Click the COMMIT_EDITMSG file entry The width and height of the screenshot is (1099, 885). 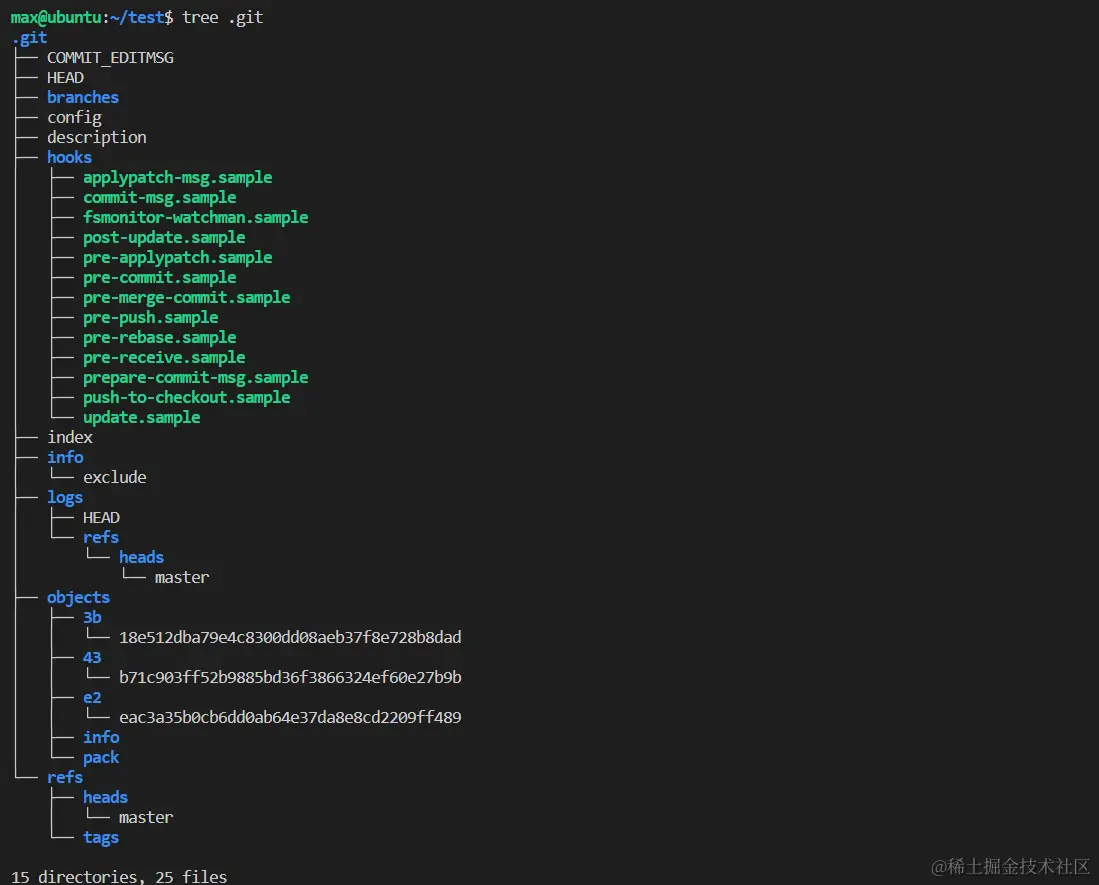110,57
